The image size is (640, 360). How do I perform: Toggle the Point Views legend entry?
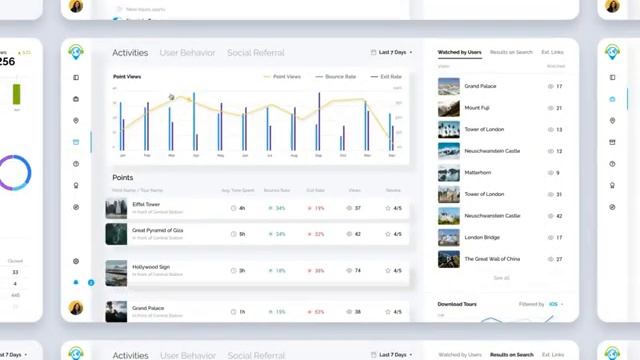(x=282, y=77)
